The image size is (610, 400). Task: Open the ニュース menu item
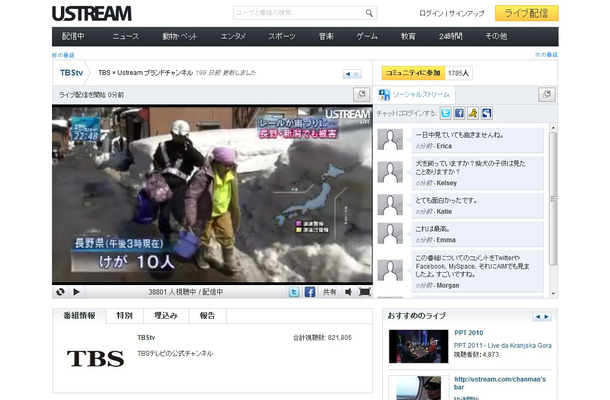(x=125, y=36)
